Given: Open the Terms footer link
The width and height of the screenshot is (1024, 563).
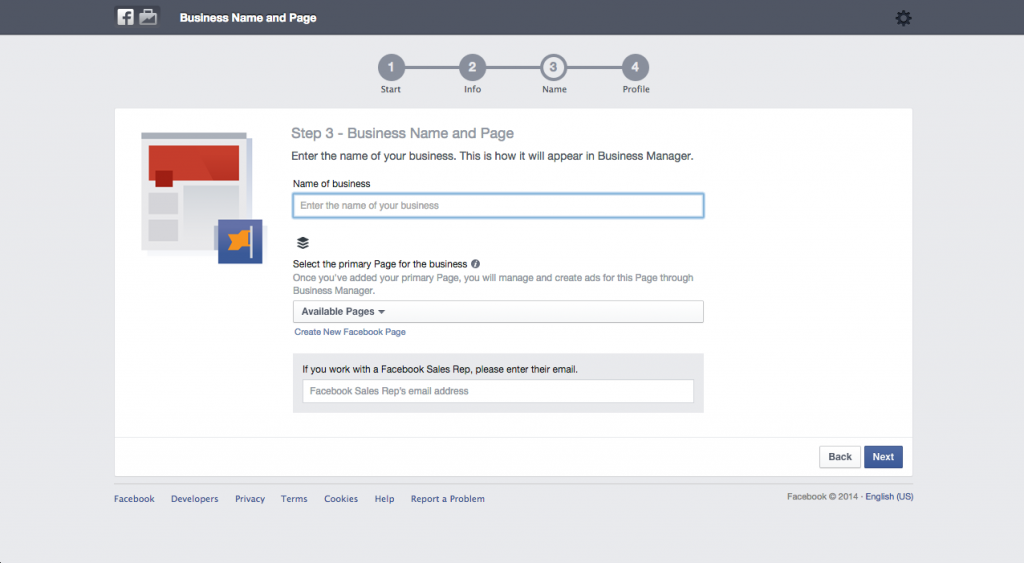Looking at the screenshot, I should point(294,498).
